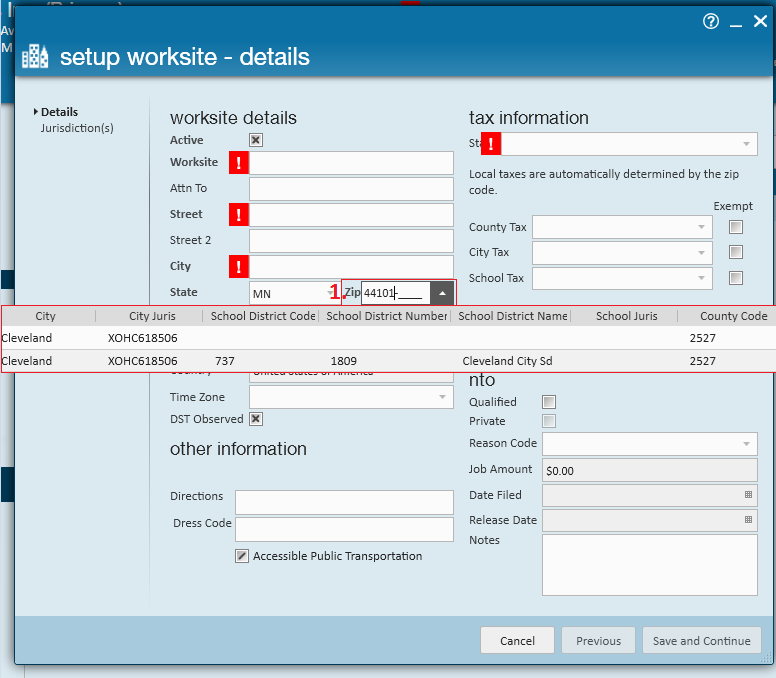Collapse the Zip code dropdown arrow
776x678 pixels.
[442, 293]
